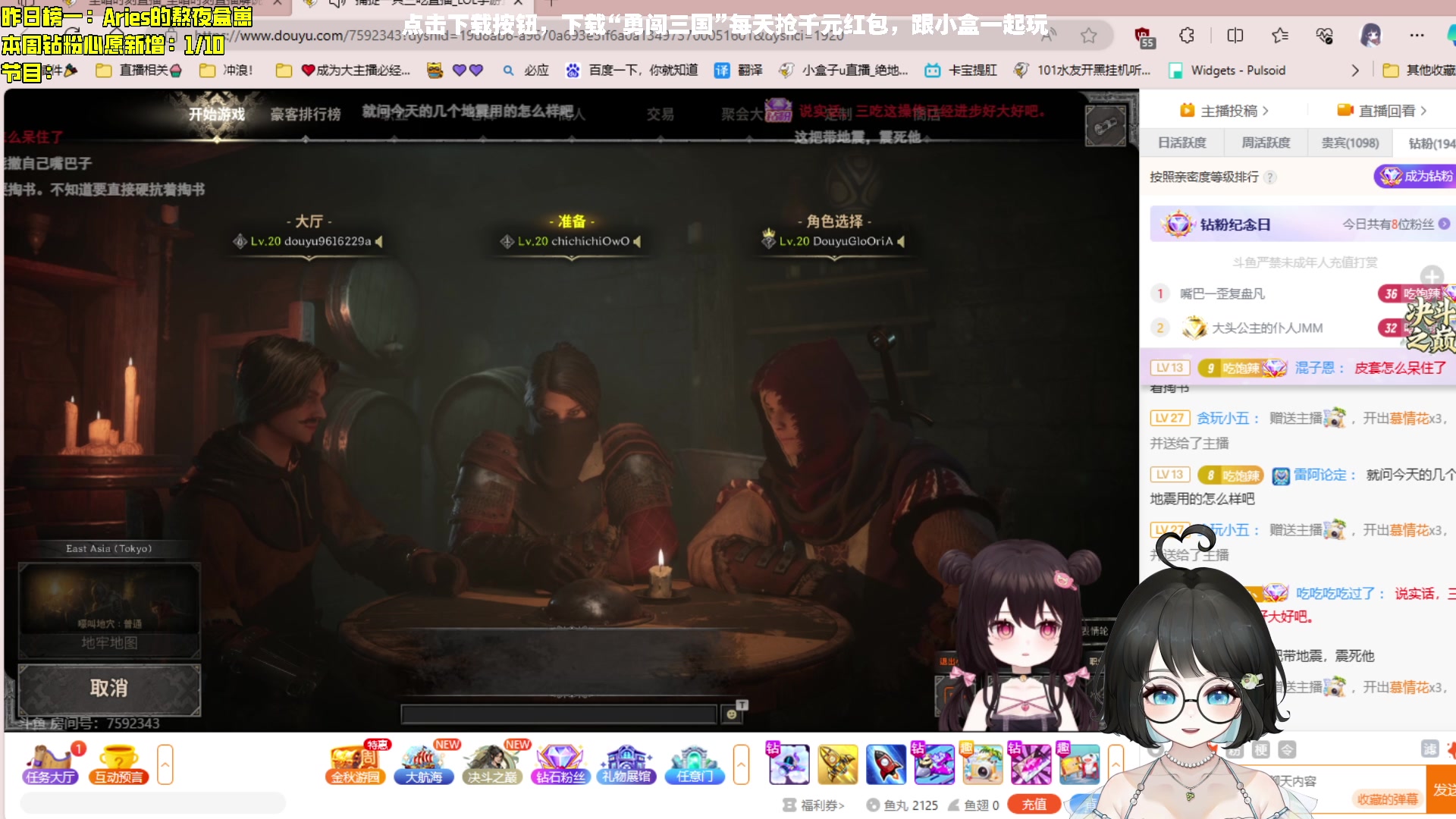The image size is (1456, 819).
Task: Select the camera beach gift icon
Action: tap(983, 764)
